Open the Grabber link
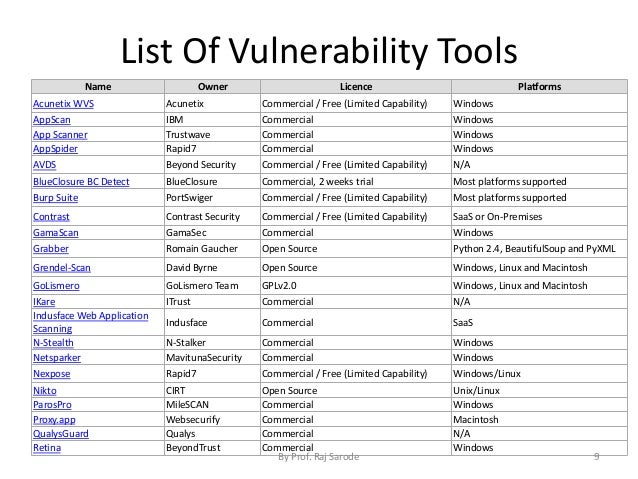Screen dimensions: 638x479 (51, 249)
